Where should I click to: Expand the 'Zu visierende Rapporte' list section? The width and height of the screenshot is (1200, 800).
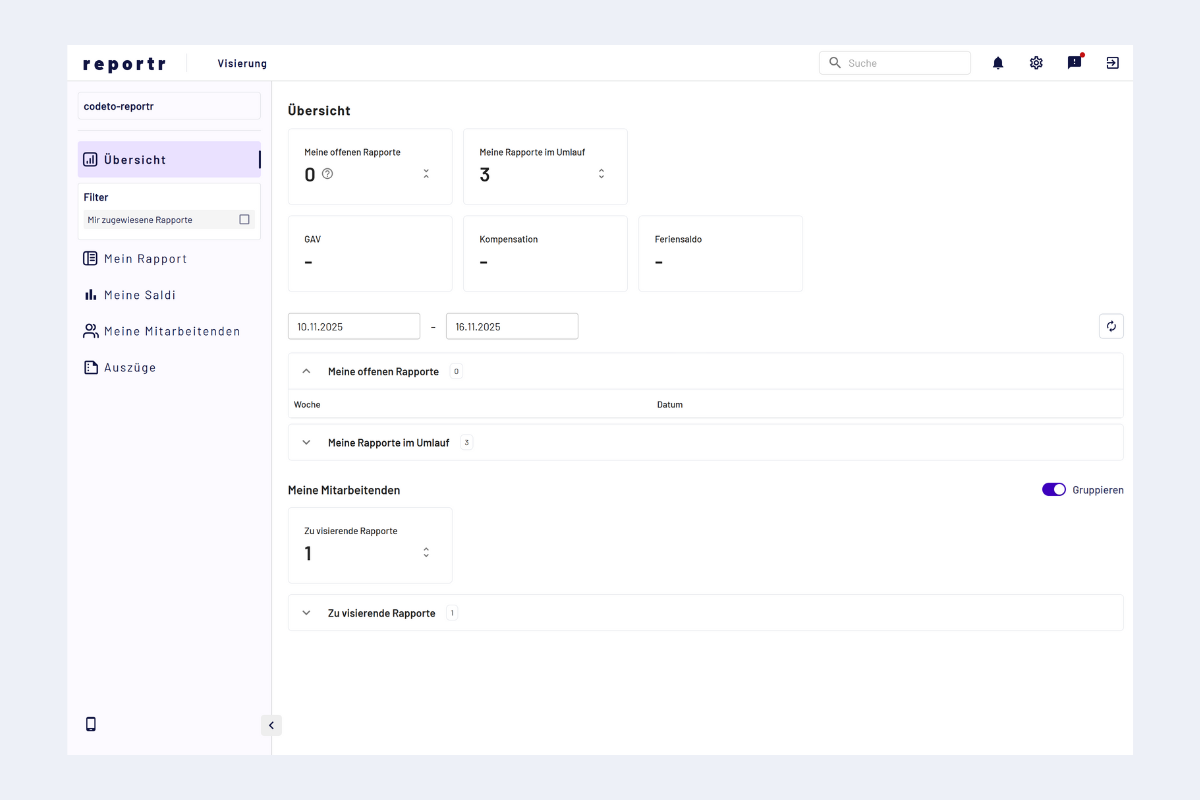click(x=306, y=613)
